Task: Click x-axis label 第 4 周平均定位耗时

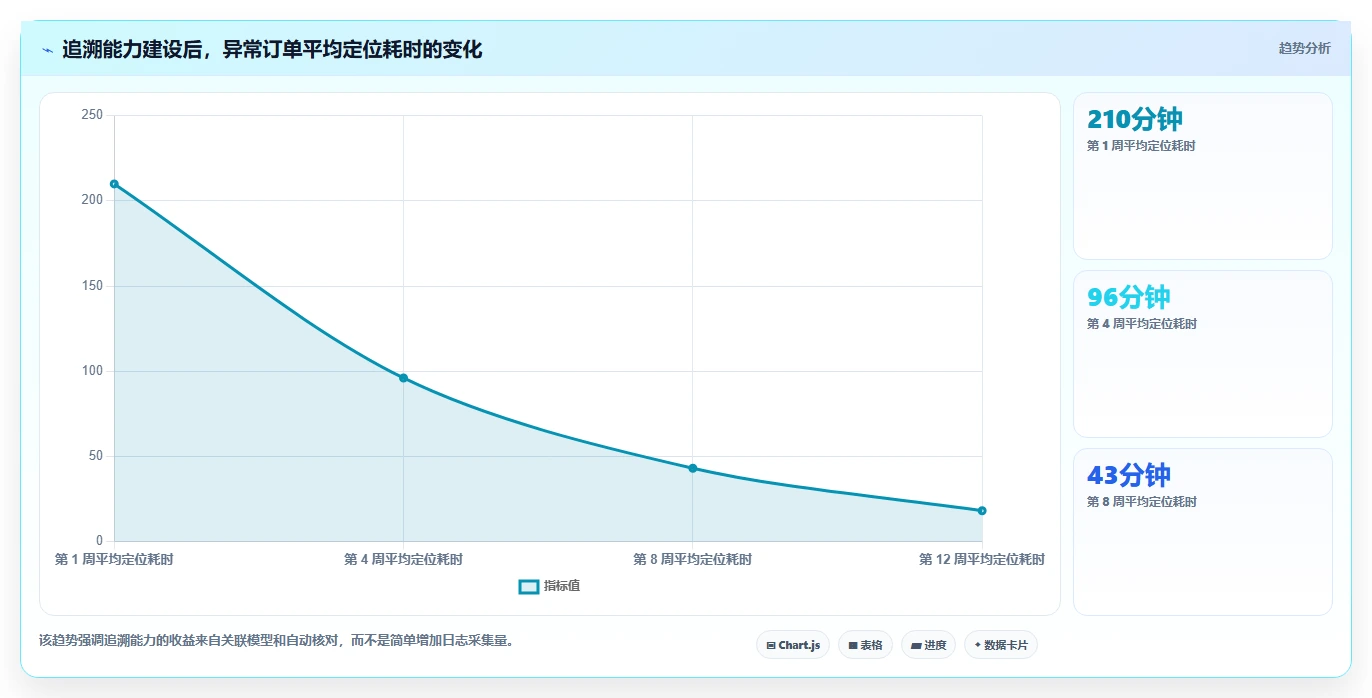Action: [403, 560]
